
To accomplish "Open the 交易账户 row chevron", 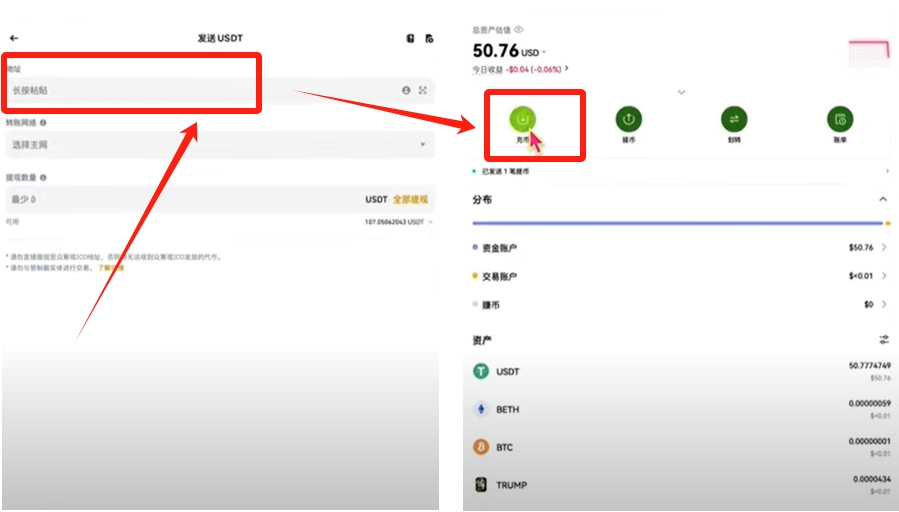I will [x=884, y=276].
